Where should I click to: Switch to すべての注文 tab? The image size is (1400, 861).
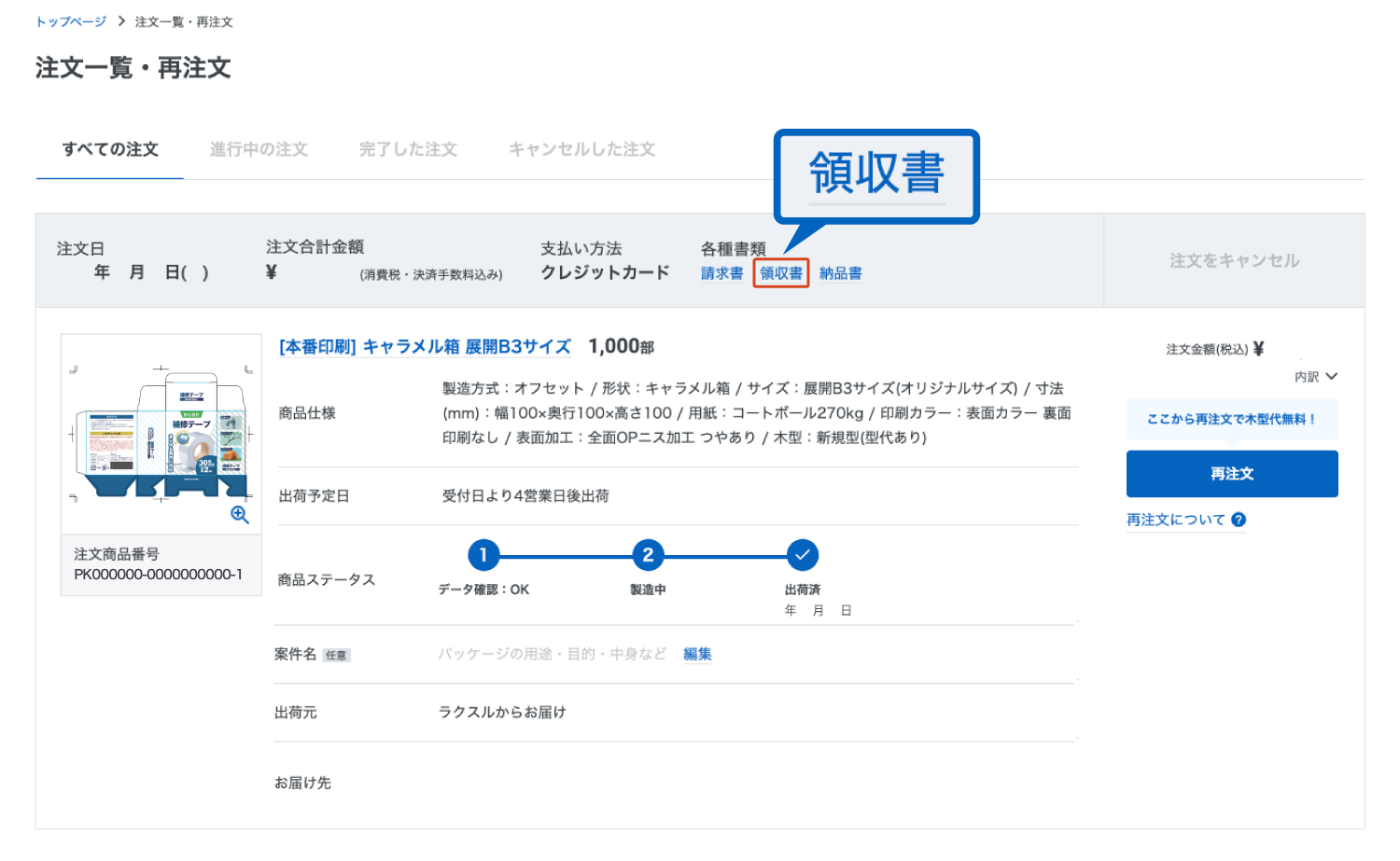point(110,149)
